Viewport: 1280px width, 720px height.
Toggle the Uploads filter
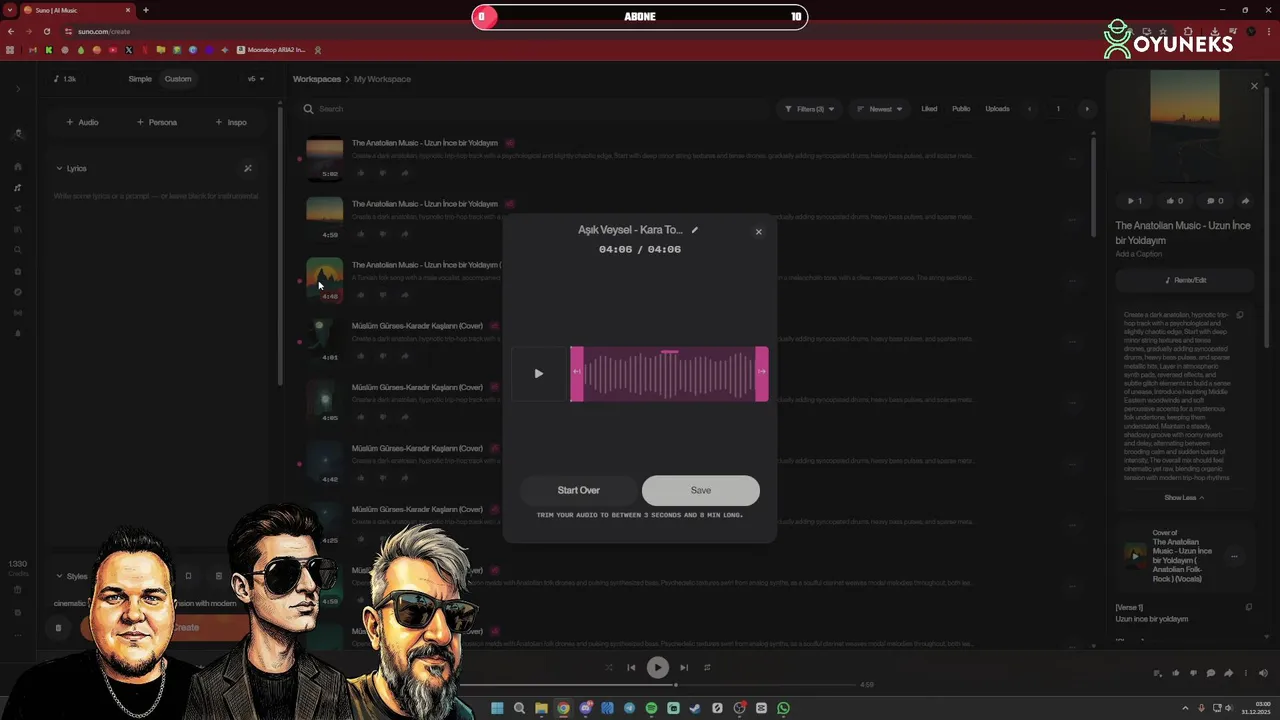997,109
